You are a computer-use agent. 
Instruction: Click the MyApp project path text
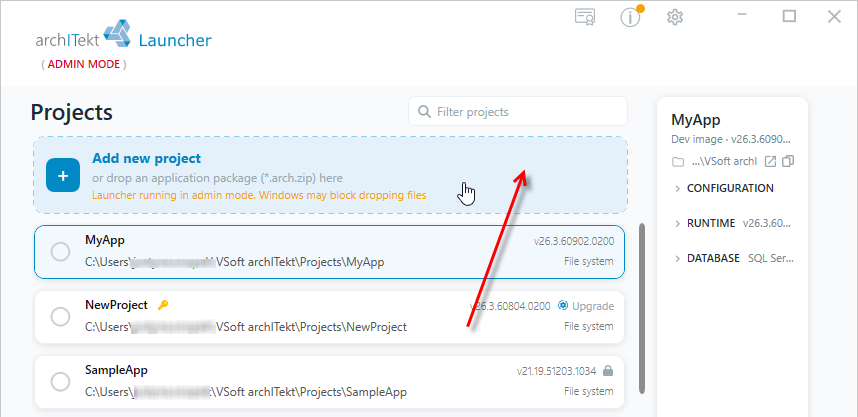pyautogui.click(x=235, y=262)
